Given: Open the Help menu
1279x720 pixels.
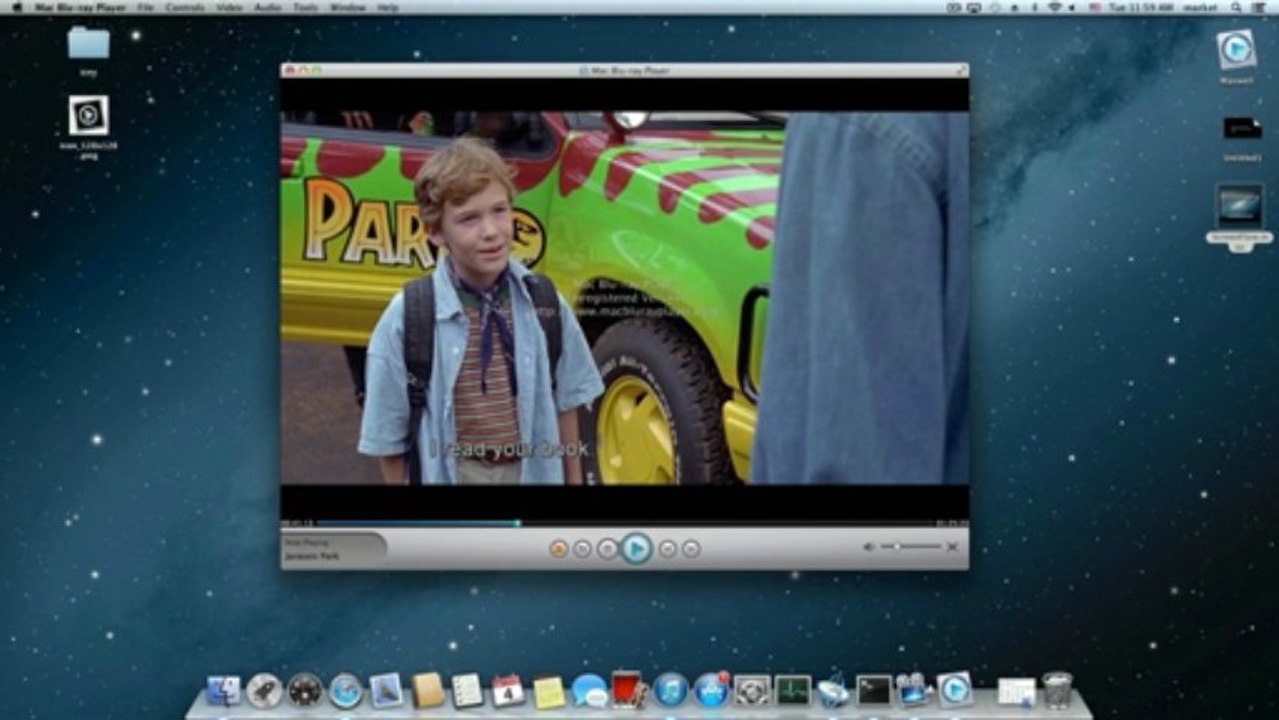Looking at the screenshot, I should click(x=388, y=7).
